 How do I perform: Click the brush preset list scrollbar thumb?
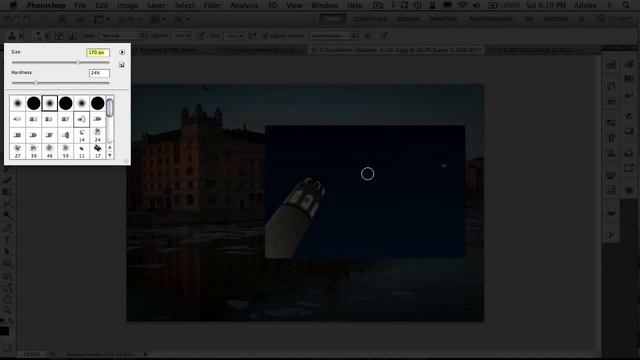point(110,108)
